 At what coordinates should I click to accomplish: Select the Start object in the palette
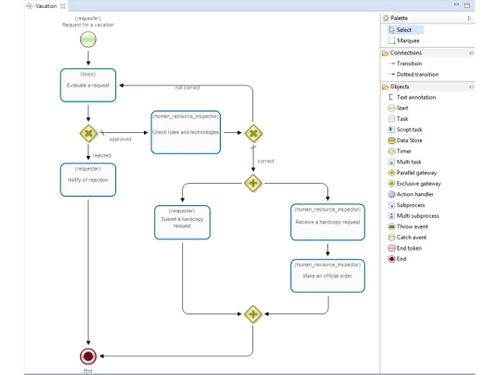point(398,108)
